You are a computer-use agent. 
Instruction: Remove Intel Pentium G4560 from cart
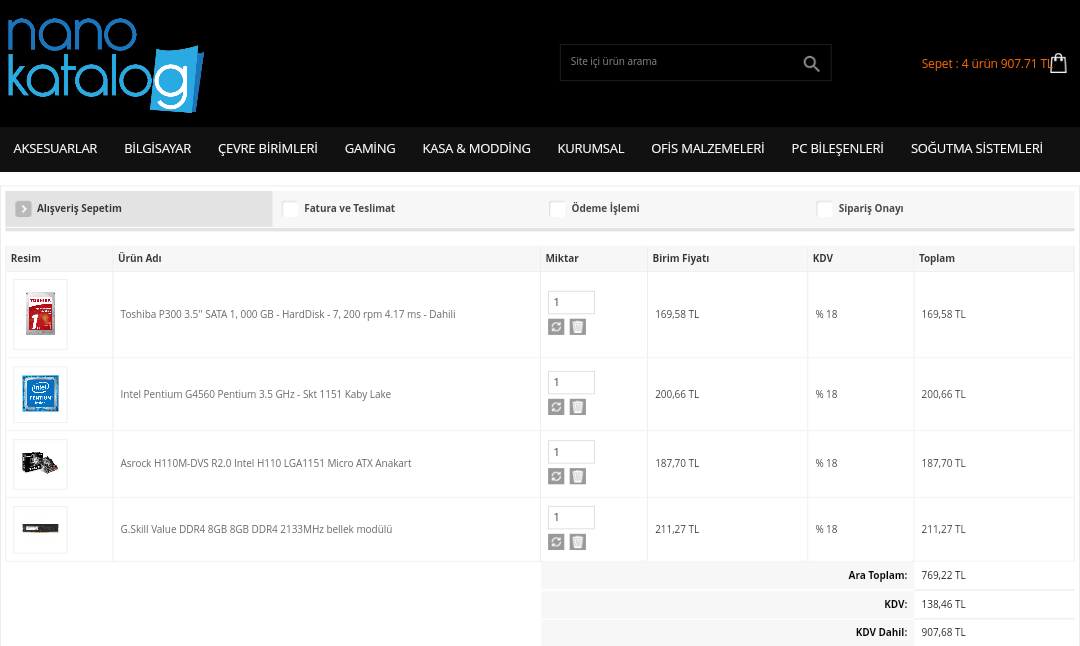(x=578, y=407)
